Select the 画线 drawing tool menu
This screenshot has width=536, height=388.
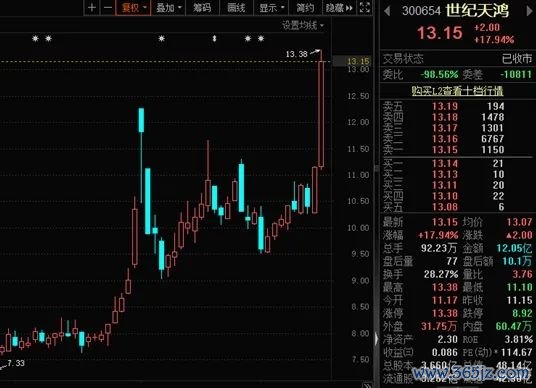(236, 8)
